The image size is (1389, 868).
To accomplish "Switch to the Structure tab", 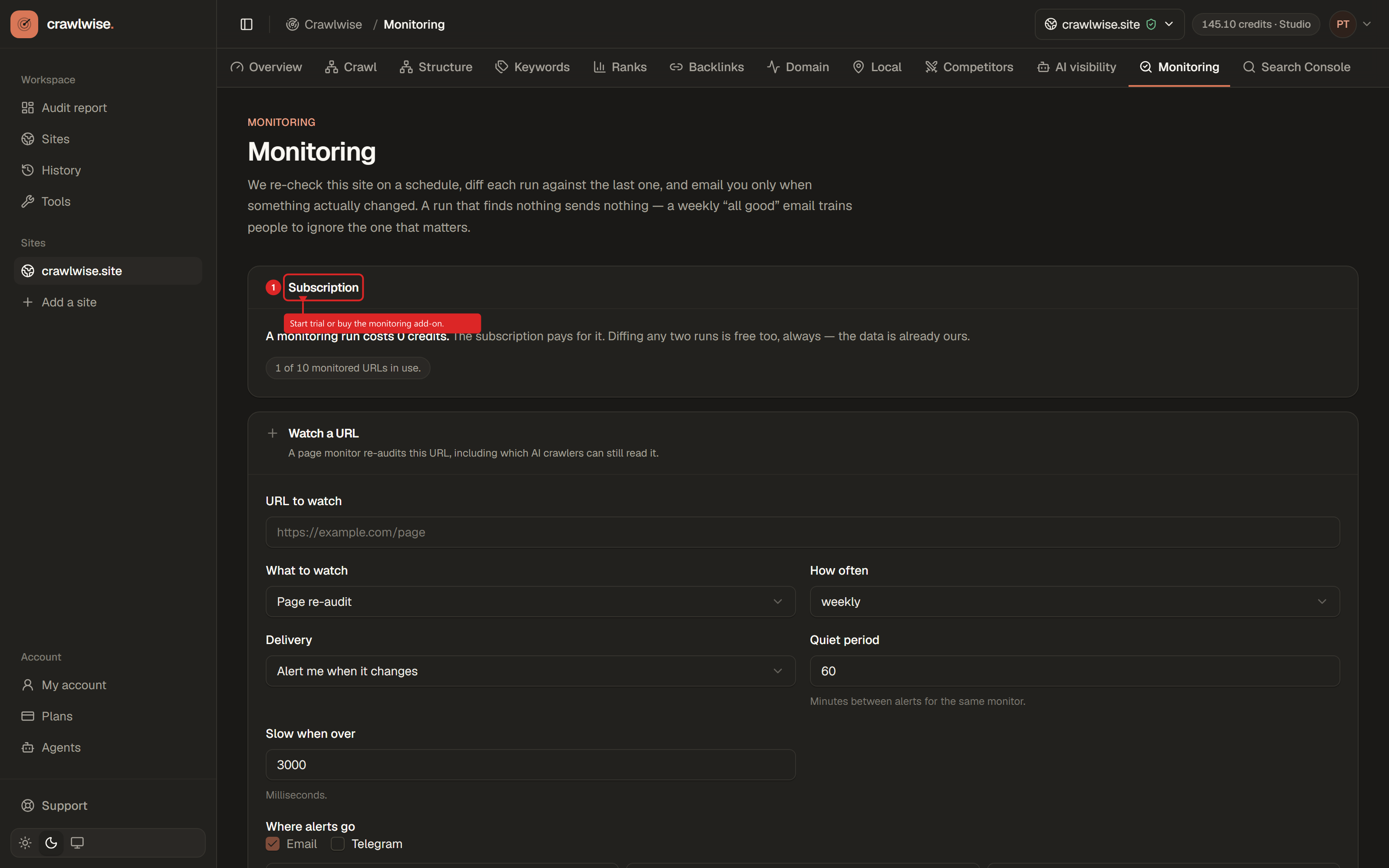I will click(x=436, y=67).
